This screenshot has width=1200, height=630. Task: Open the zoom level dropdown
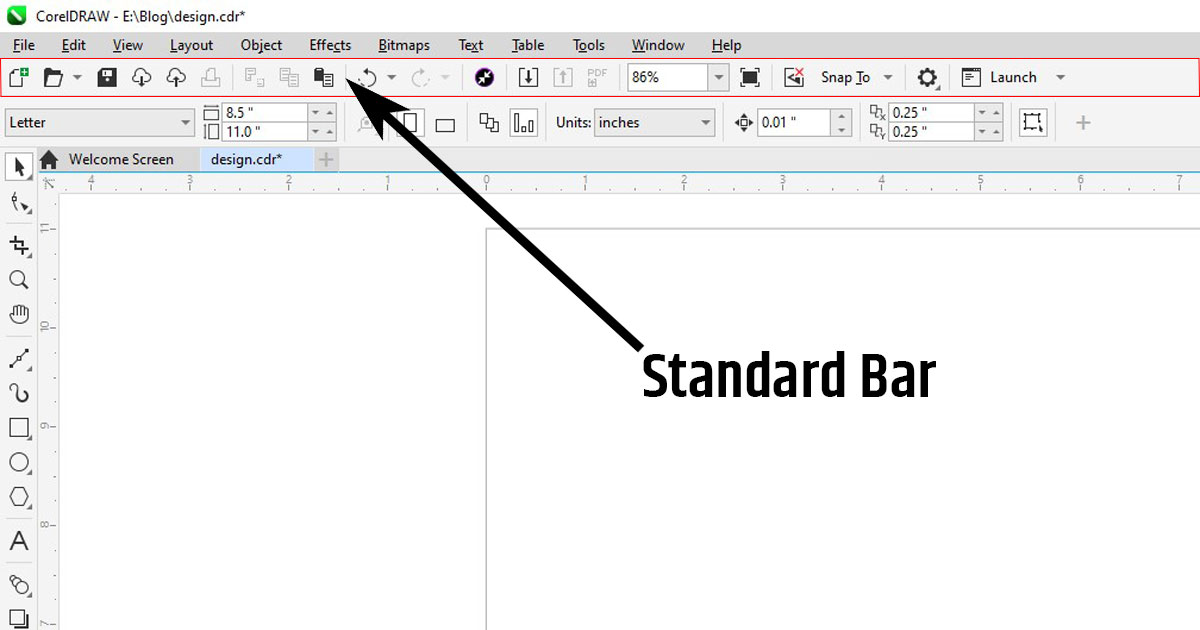(719, 77)
